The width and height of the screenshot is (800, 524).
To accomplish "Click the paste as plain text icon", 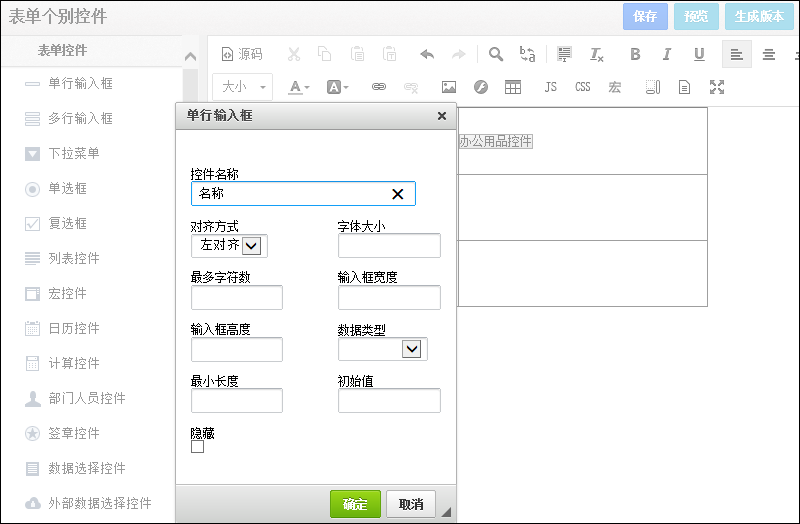I will coord(389,54).
